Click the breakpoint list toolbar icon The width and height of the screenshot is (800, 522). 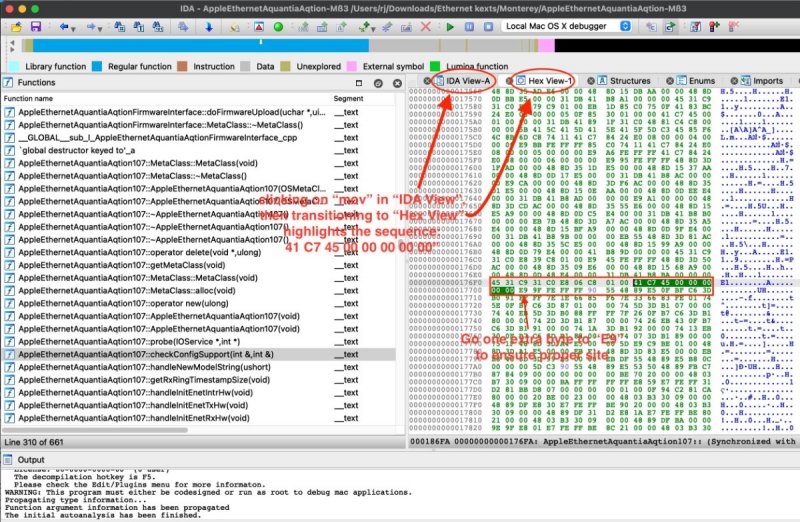(695, 27)
